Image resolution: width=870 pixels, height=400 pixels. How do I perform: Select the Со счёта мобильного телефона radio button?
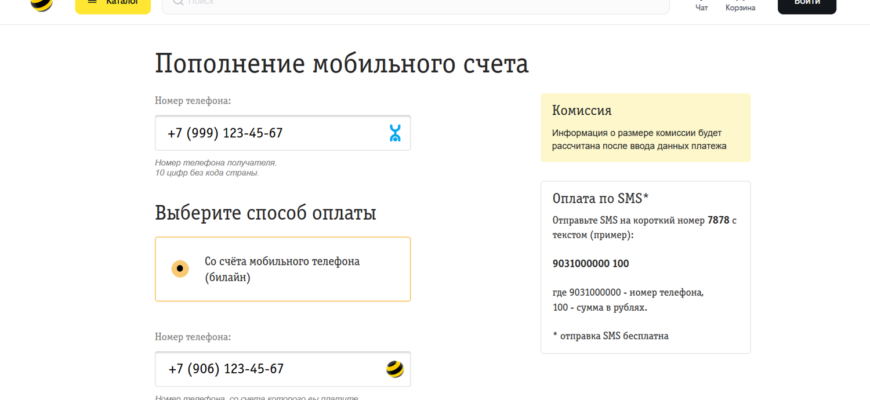coord(180,269)
